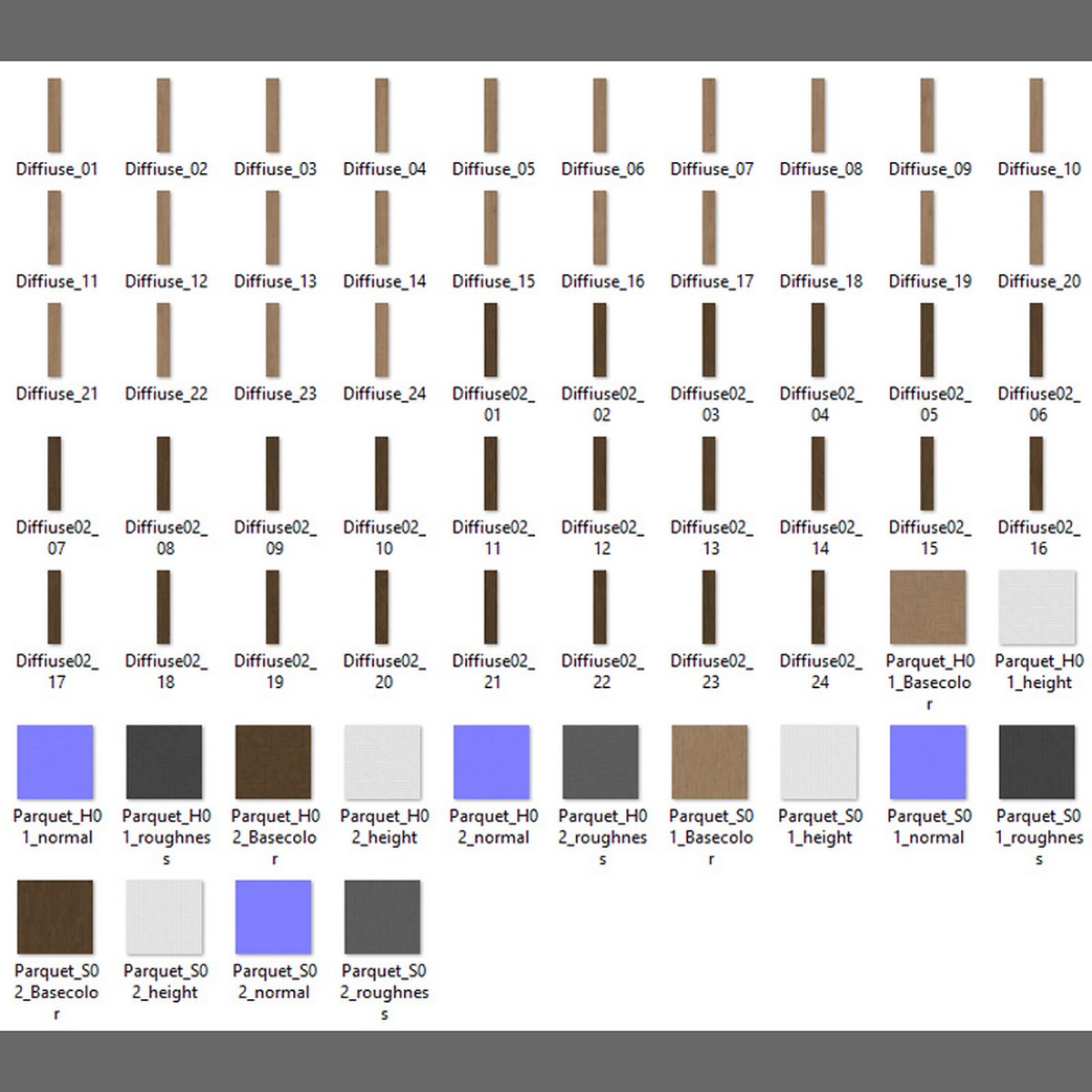The width and height of the screenshot is (1092, 1092).
Task: Open the Parquet_H02_Basecolor dark brown texture
Action: (x=273, y=763)
